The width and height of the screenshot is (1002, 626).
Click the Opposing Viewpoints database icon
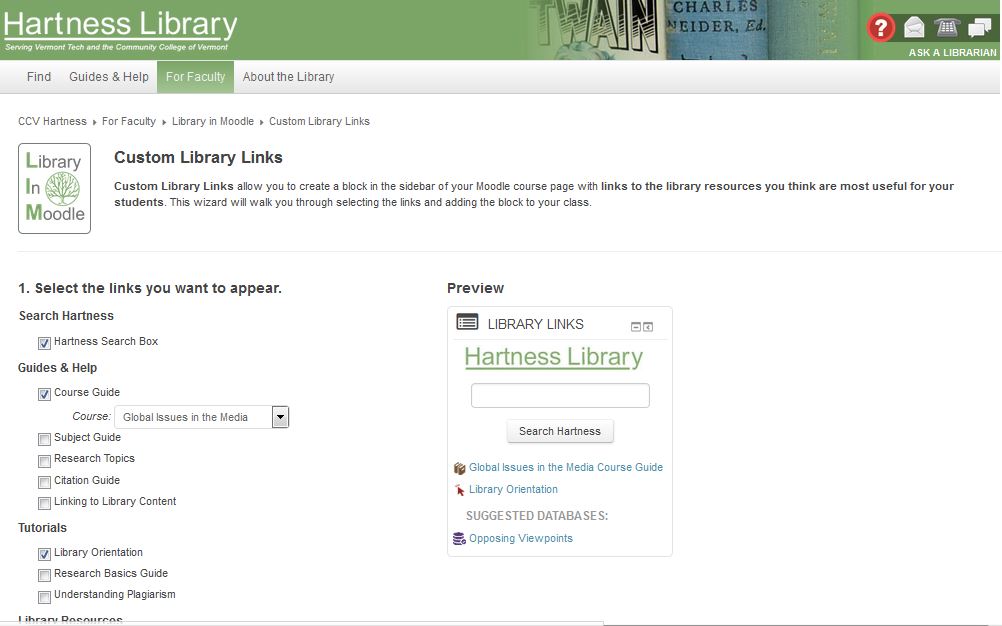click(459, 538)
